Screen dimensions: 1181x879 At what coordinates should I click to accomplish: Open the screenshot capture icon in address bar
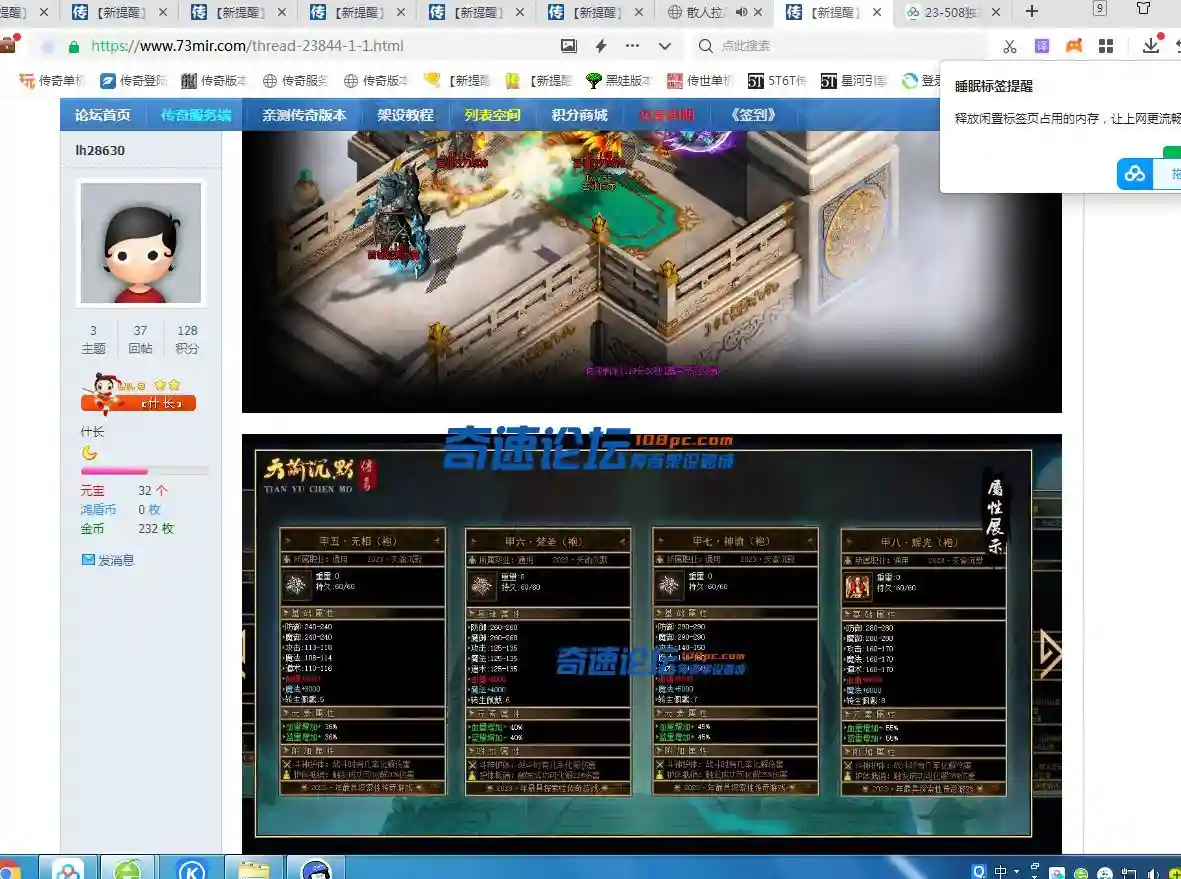coord(569,46)
